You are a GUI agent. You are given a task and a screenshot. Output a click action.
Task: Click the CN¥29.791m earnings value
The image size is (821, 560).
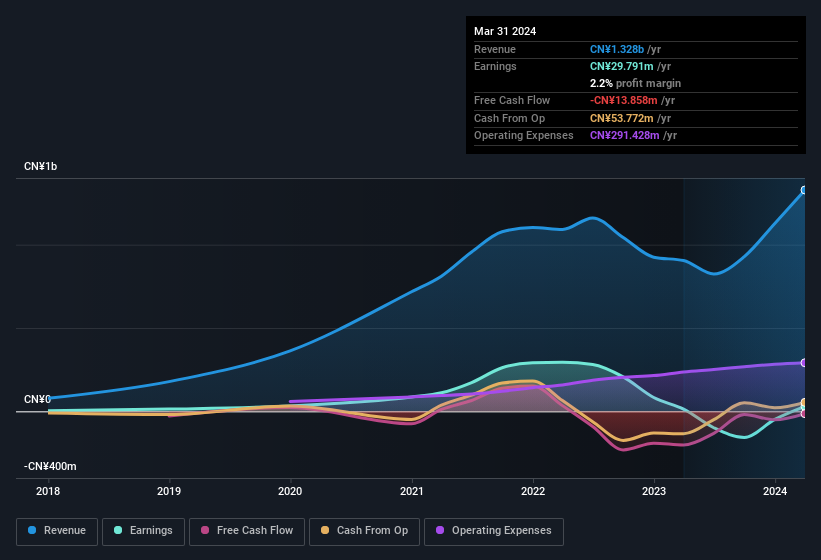pyautogui.click(x=622, y=66)
